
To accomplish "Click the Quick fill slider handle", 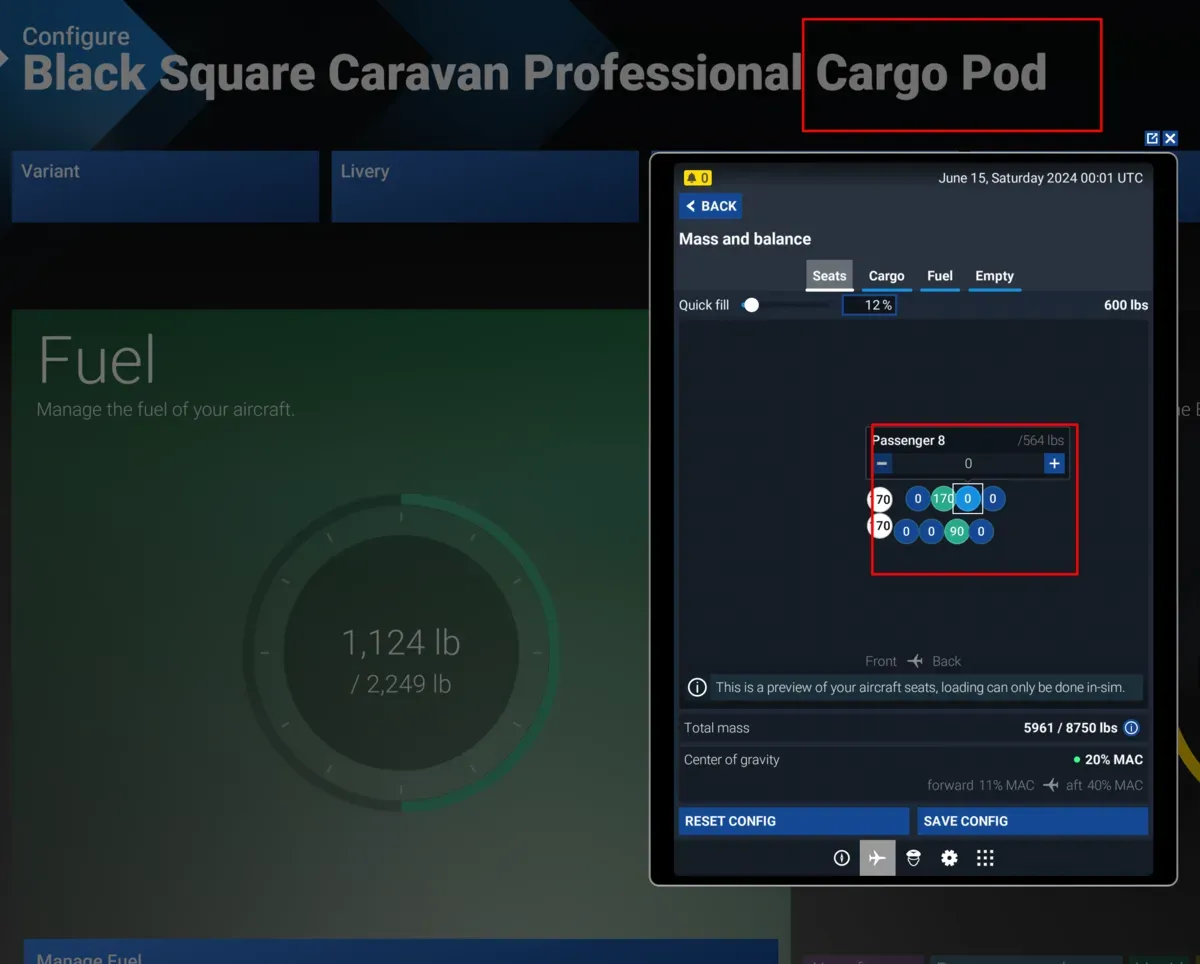I will pyautogui.click(x=751, y=305).
